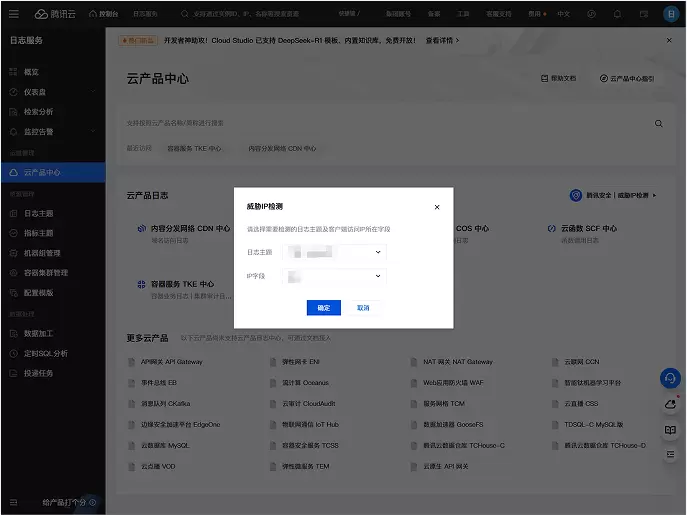687x515 pixels.
Task: Open the customer service headset icon
Action: 670,378
